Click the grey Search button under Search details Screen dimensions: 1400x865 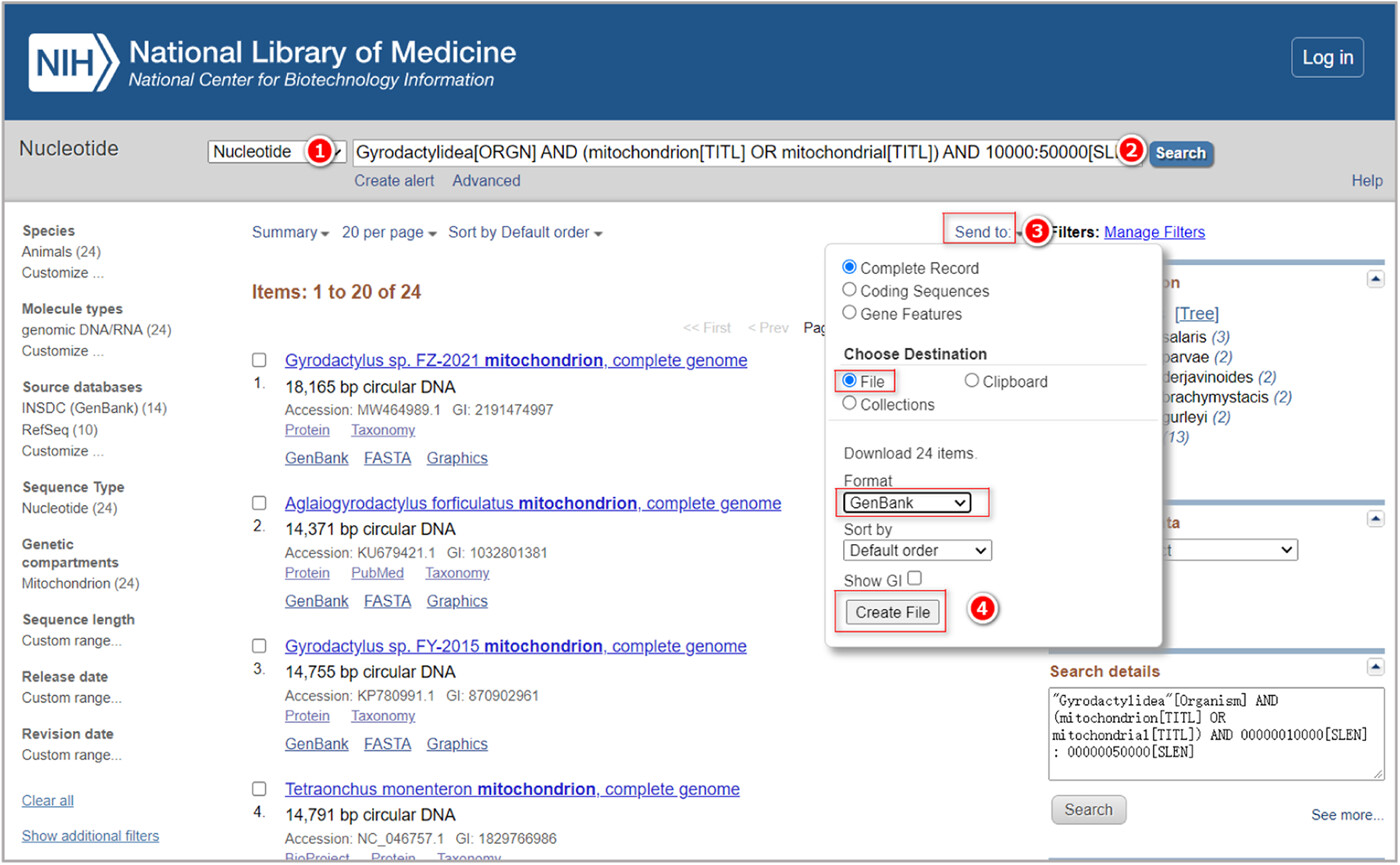(x=1089, y=810)
